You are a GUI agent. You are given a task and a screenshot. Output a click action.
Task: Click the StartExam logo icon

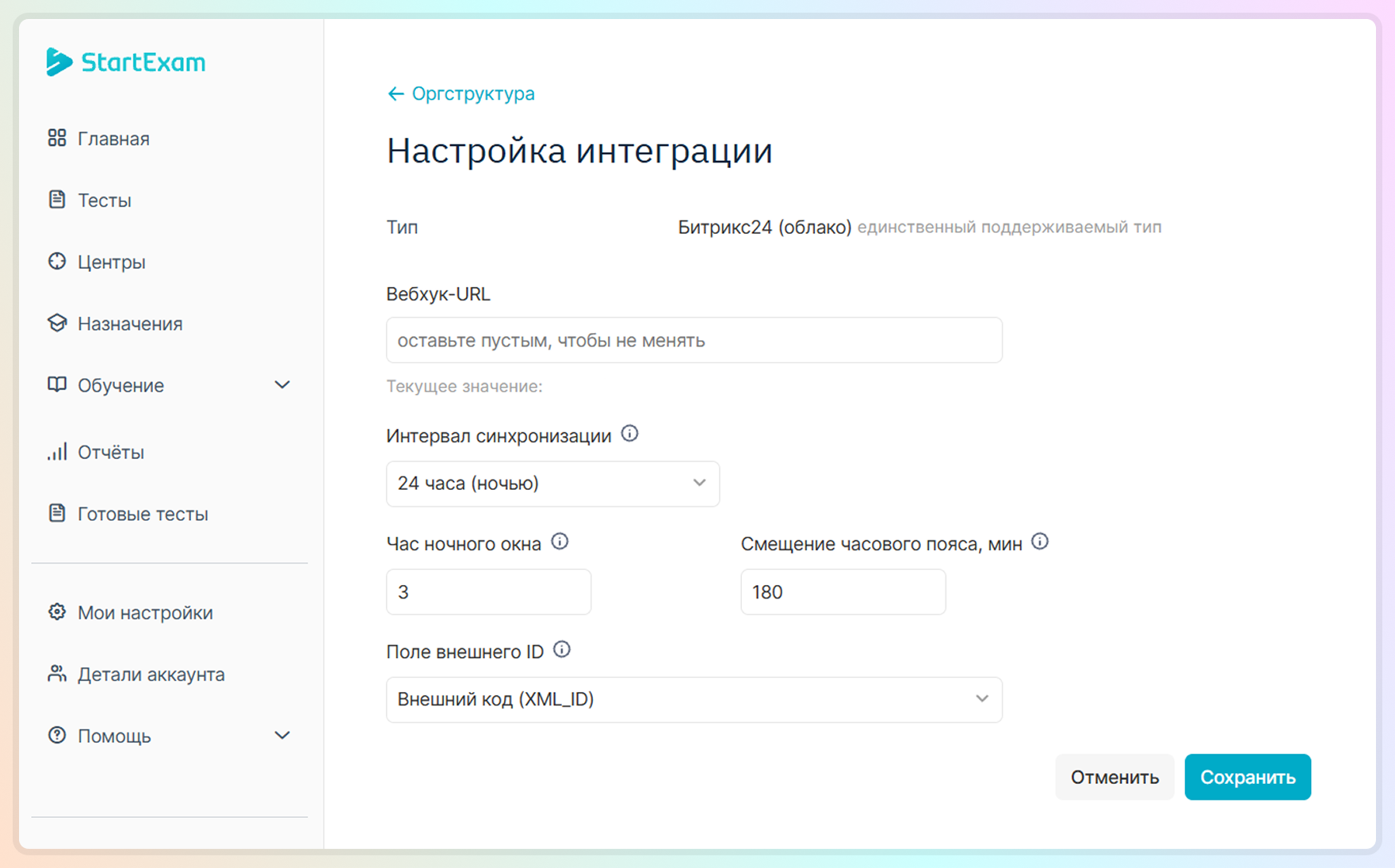pyautogui.click(x=59, y=62)
